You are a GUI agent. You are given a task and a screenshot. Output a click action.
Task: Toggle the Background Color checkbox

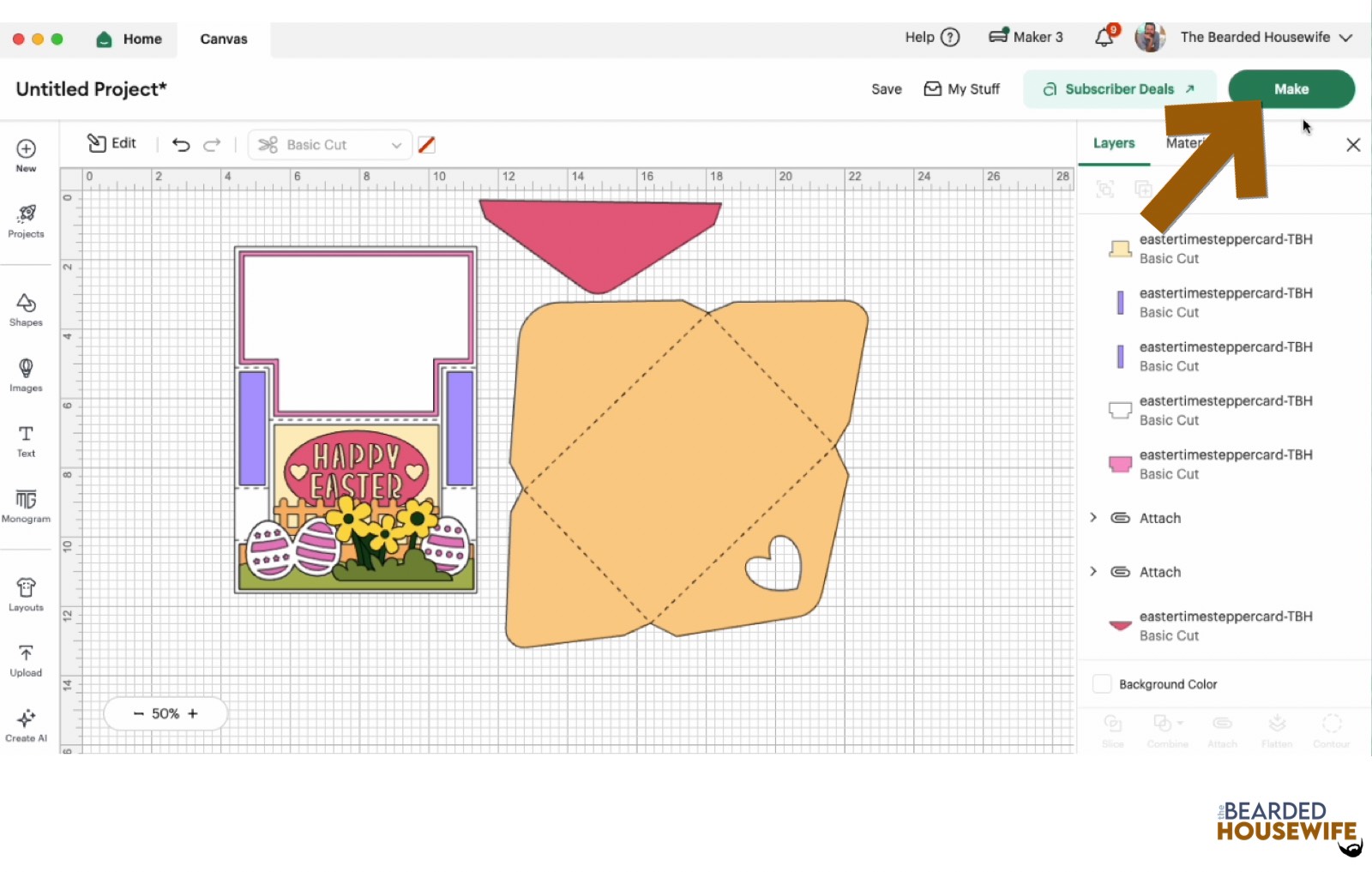click(1102, 684)
